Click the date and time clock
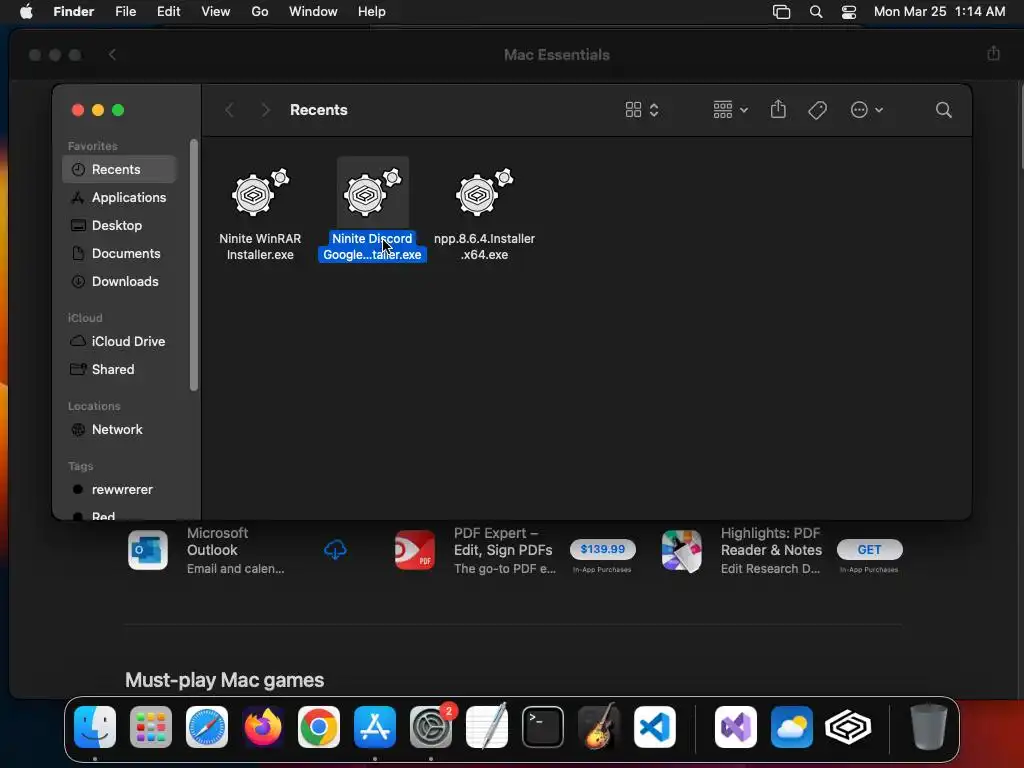Image resolution: width=1024 pixels, height=768 pixels. [939, 12]
